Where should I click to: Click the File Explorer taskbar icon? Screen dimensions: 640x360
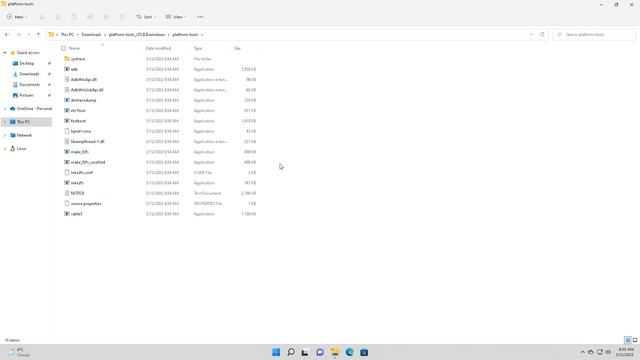click(x=335, y=352)
